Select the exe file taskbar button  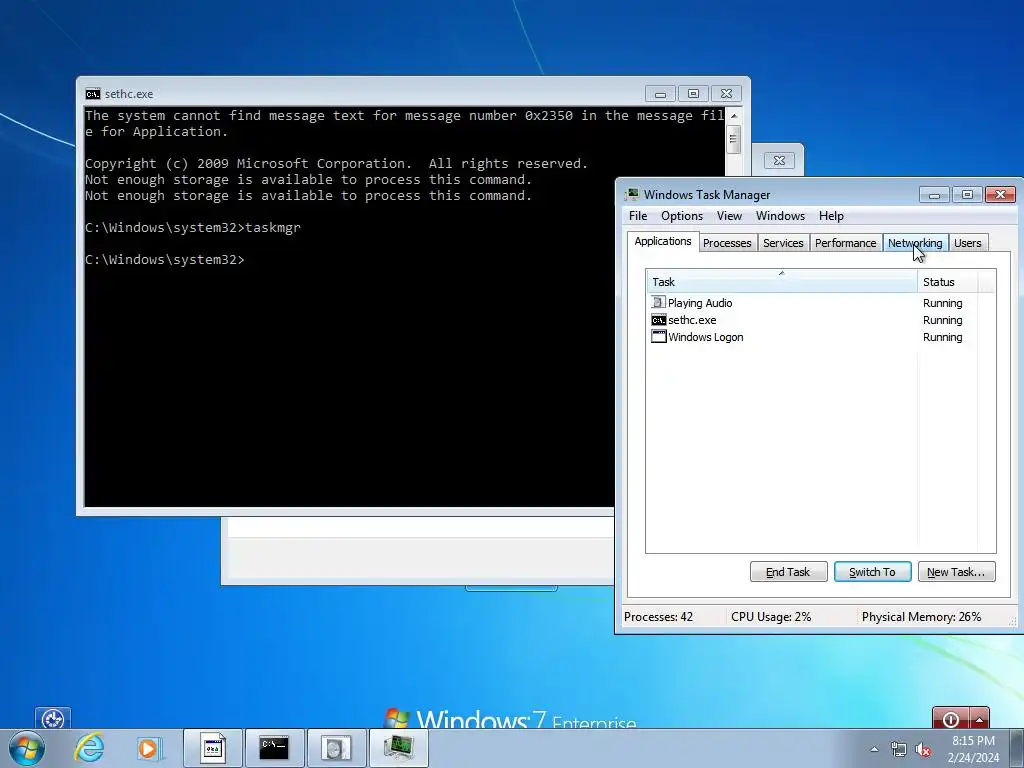(x=213, y=748)
